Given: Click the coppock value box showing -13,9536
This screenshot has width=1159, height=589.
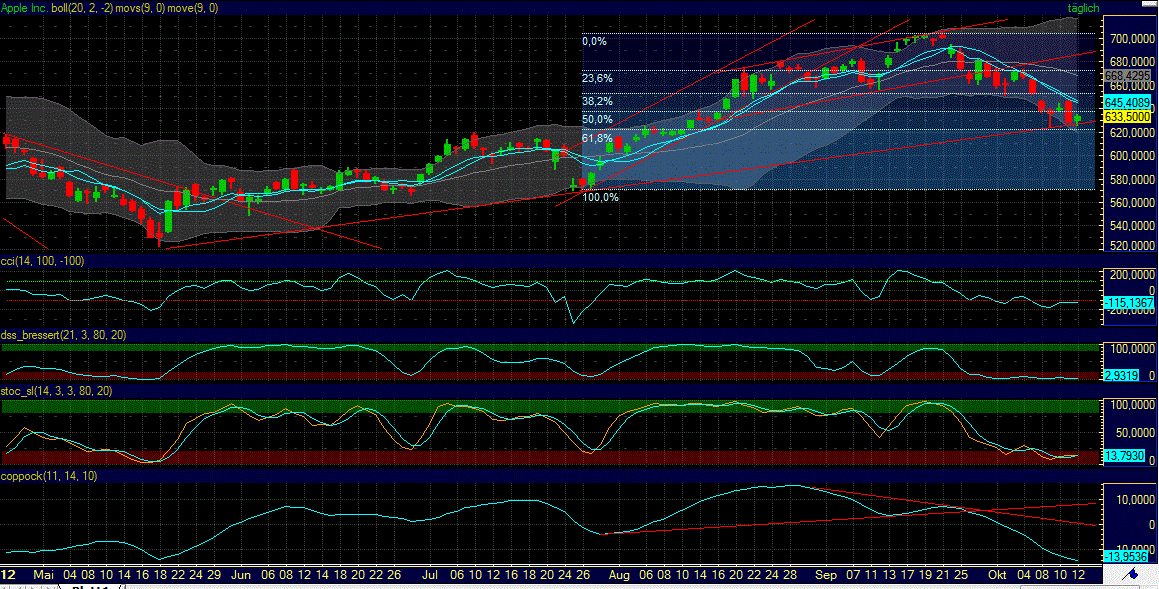Looking at the screenshot, I should tap(1128, 554).
